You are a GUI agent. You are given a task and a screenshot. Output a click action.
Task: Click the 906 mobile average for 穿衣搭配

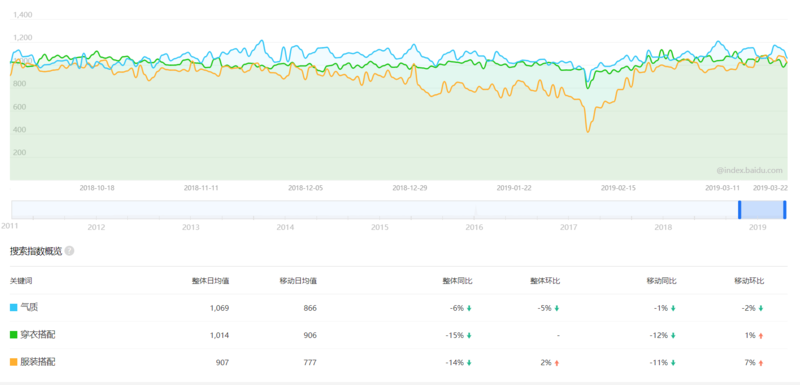310,336
